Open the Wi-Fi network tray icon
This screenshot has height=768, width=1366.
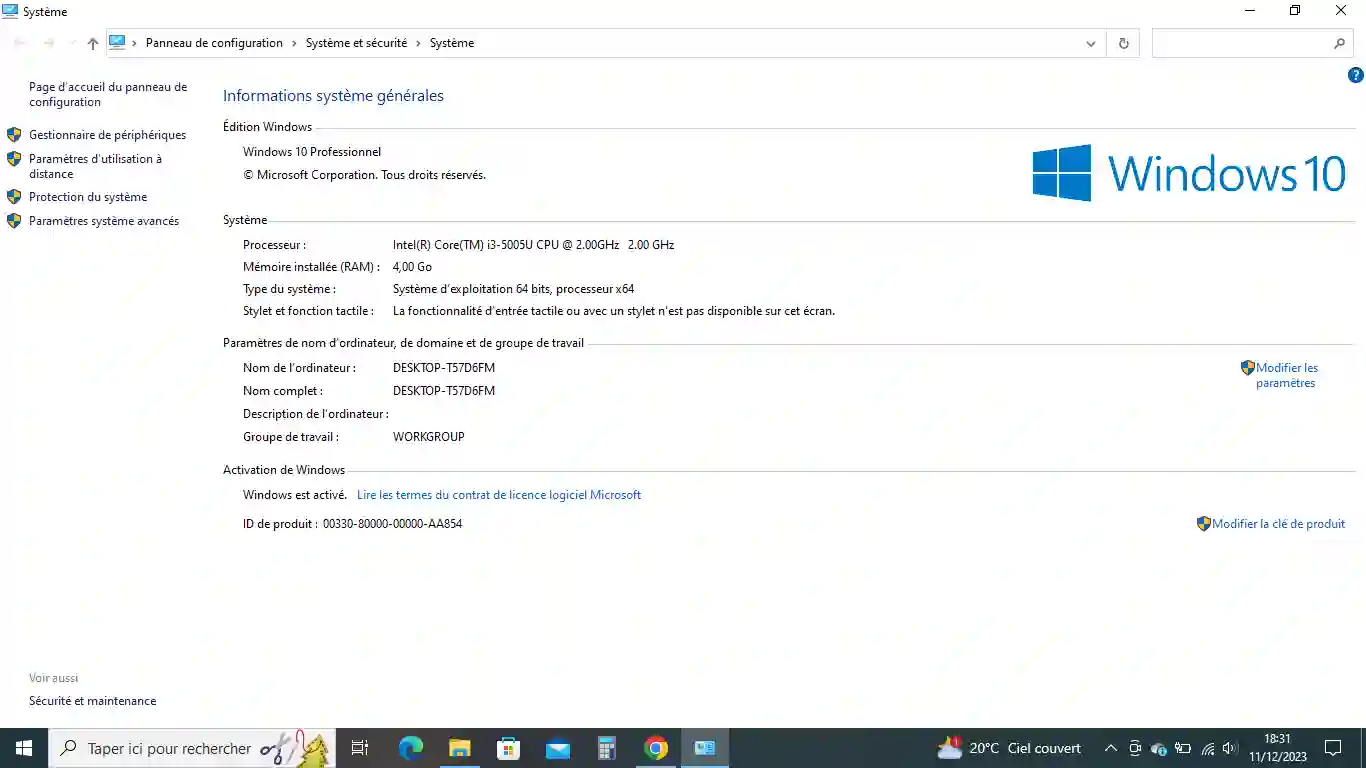pos(1207,748)
